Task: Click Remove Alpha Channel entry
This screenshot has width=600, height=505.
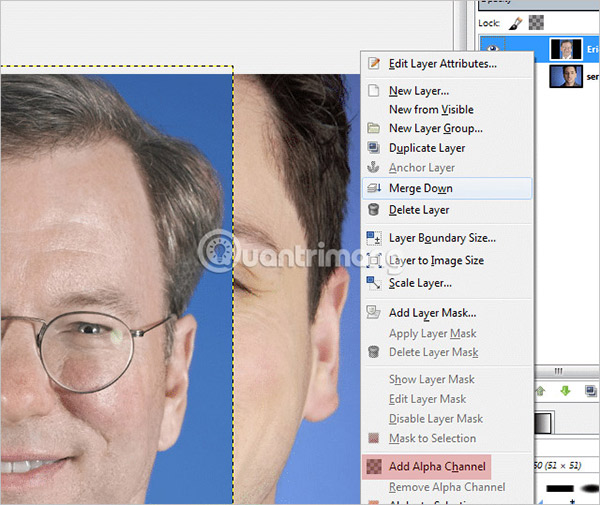Action: coord(447,487)
